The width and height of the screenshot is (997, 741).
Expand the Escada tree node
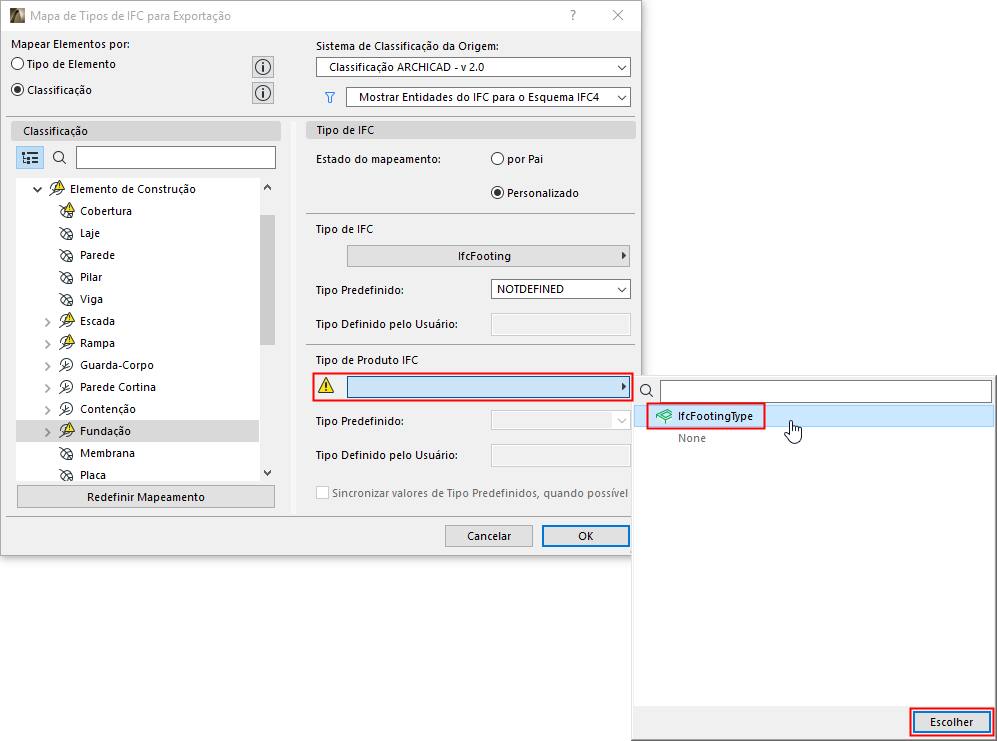point(48,322)
